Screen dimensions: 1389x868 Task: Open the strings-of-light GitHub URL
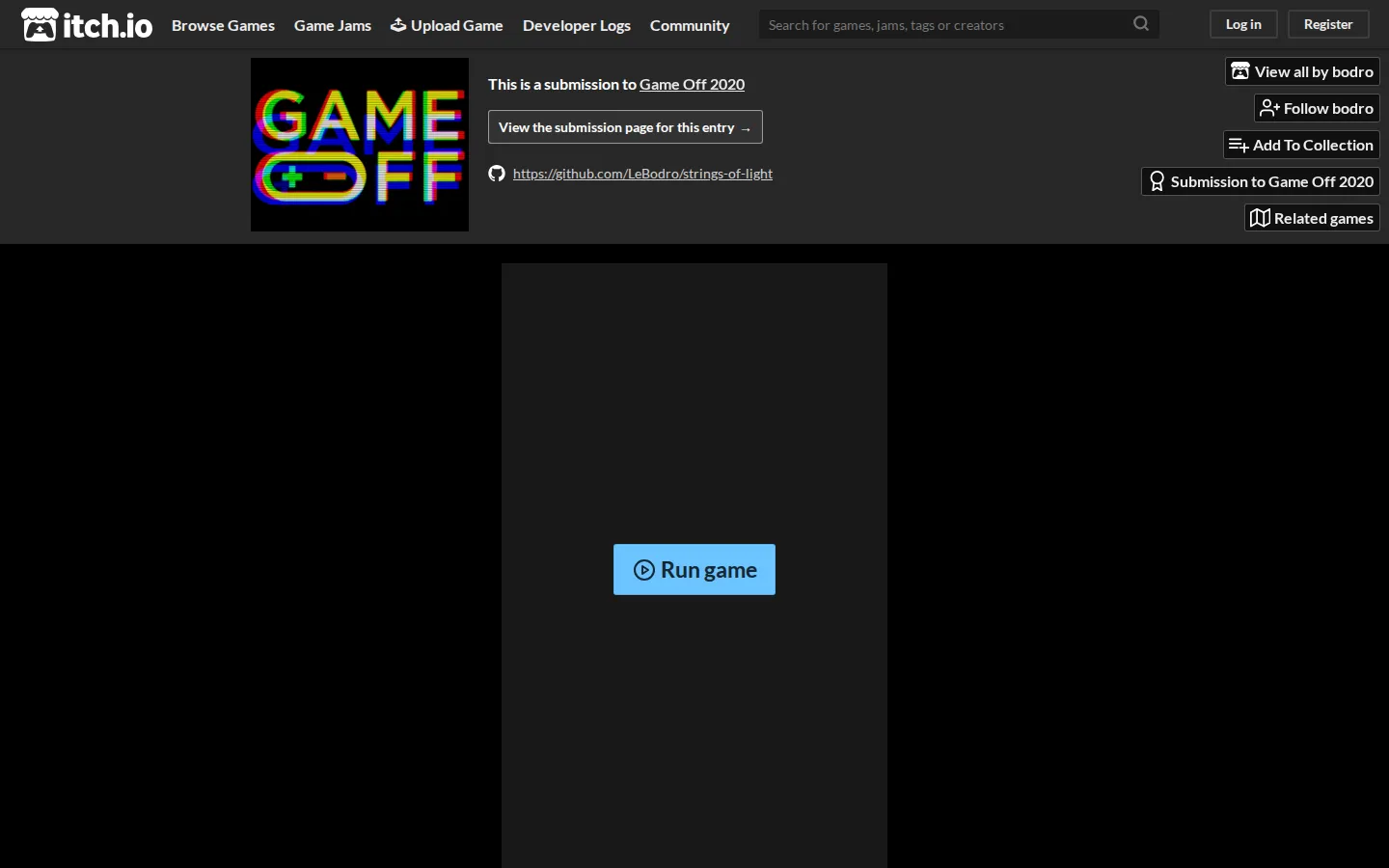pyautogui.click(x=642, y=174)
